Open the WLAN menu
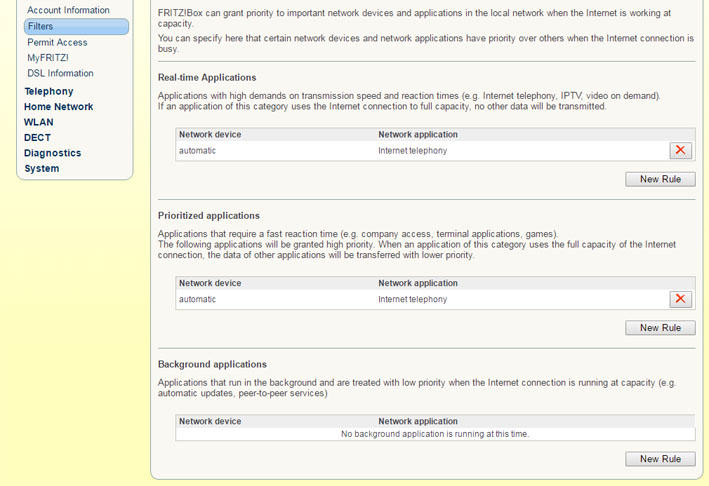This screenshot has height=486, width=709. pos(39,122)
